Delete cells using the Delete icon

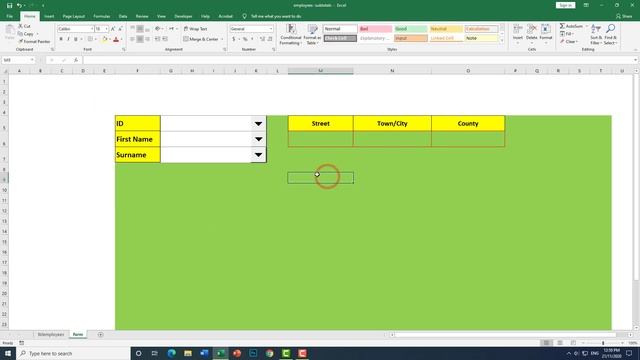(x=531, y=33)
